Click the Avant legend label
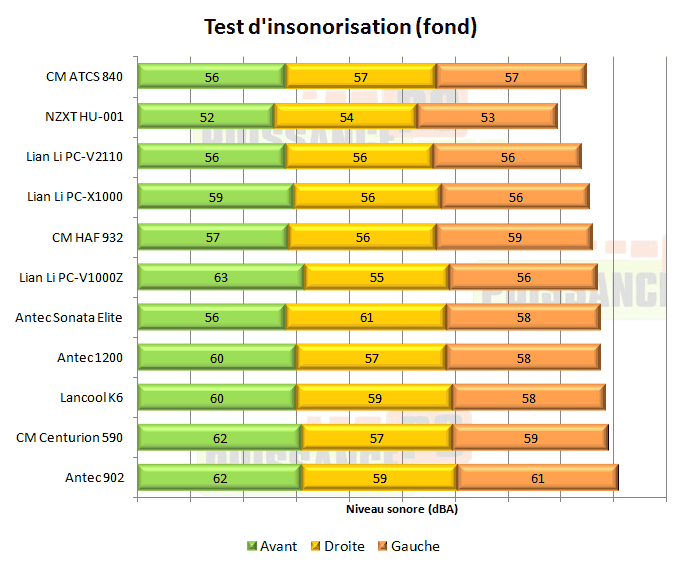682x569 pixels. (x=278, y=546)
